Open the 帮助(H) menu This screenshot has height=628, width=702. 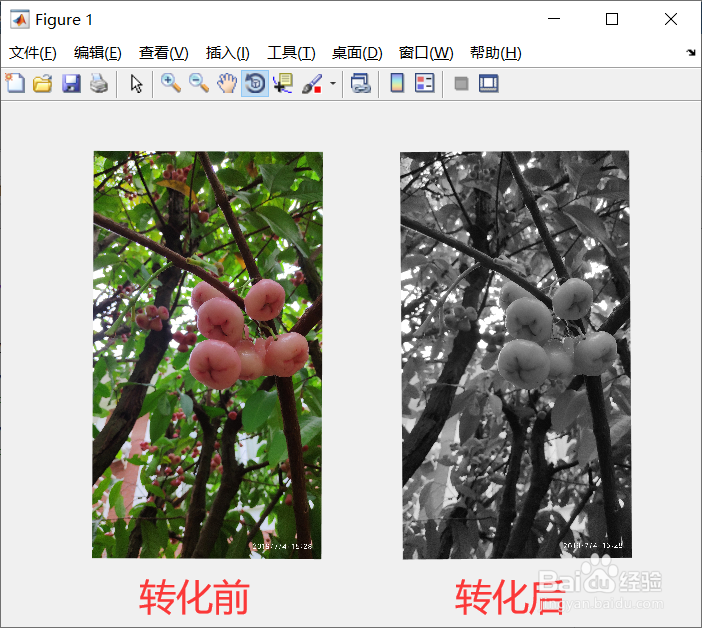(496, 53)
